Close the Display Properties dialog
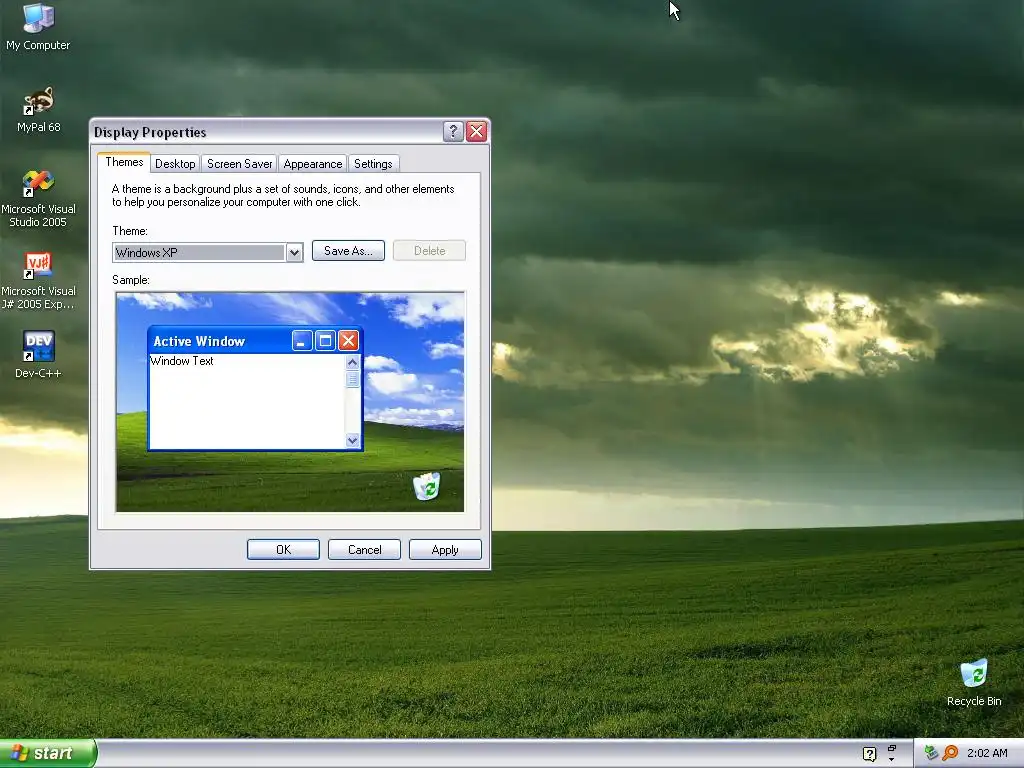This screenshot has width=1024, height=768. 477,131
